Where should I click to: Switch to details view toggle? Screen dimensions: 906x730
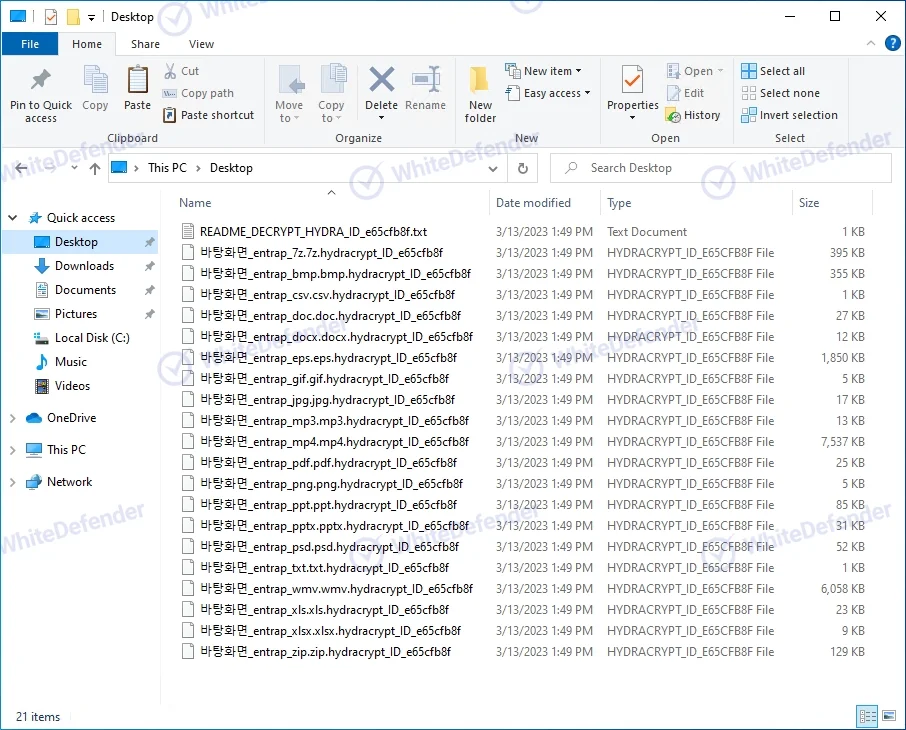point(867,716)
